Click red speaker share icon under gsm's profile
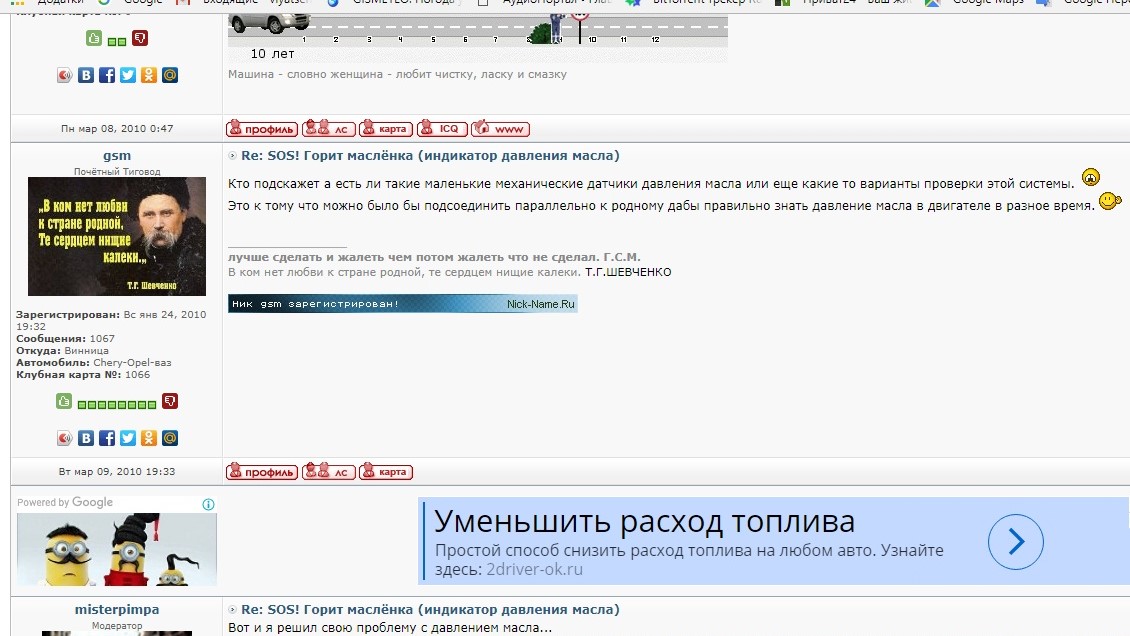The image size is (1130, 636). (x=65, y=438)
